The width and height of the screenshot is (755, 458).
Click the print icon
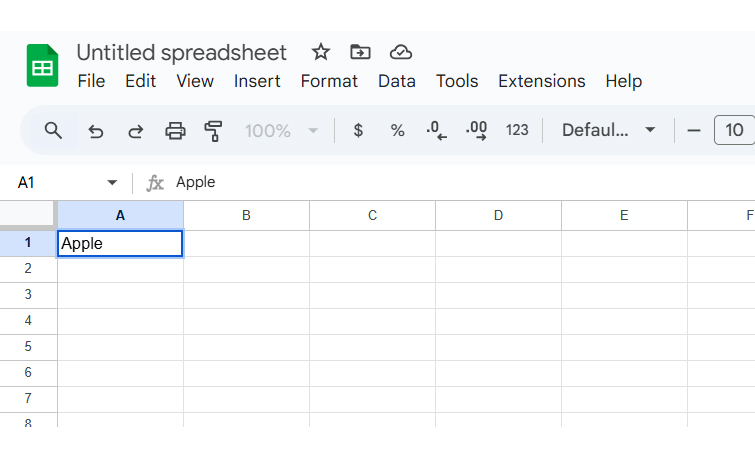point(175,131)
